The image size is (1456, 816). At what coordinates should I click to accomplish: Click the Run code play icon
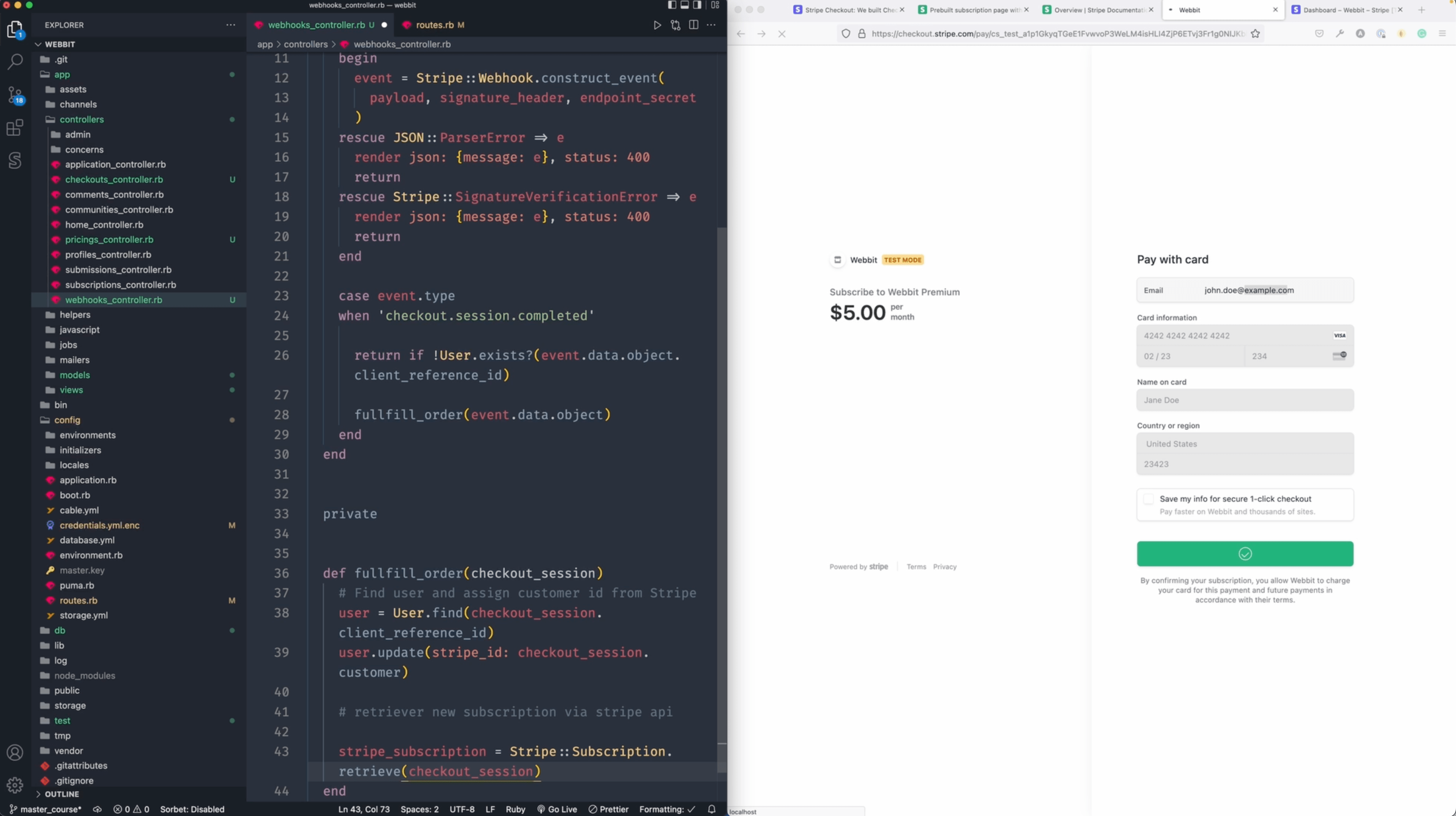coord(657,25)
